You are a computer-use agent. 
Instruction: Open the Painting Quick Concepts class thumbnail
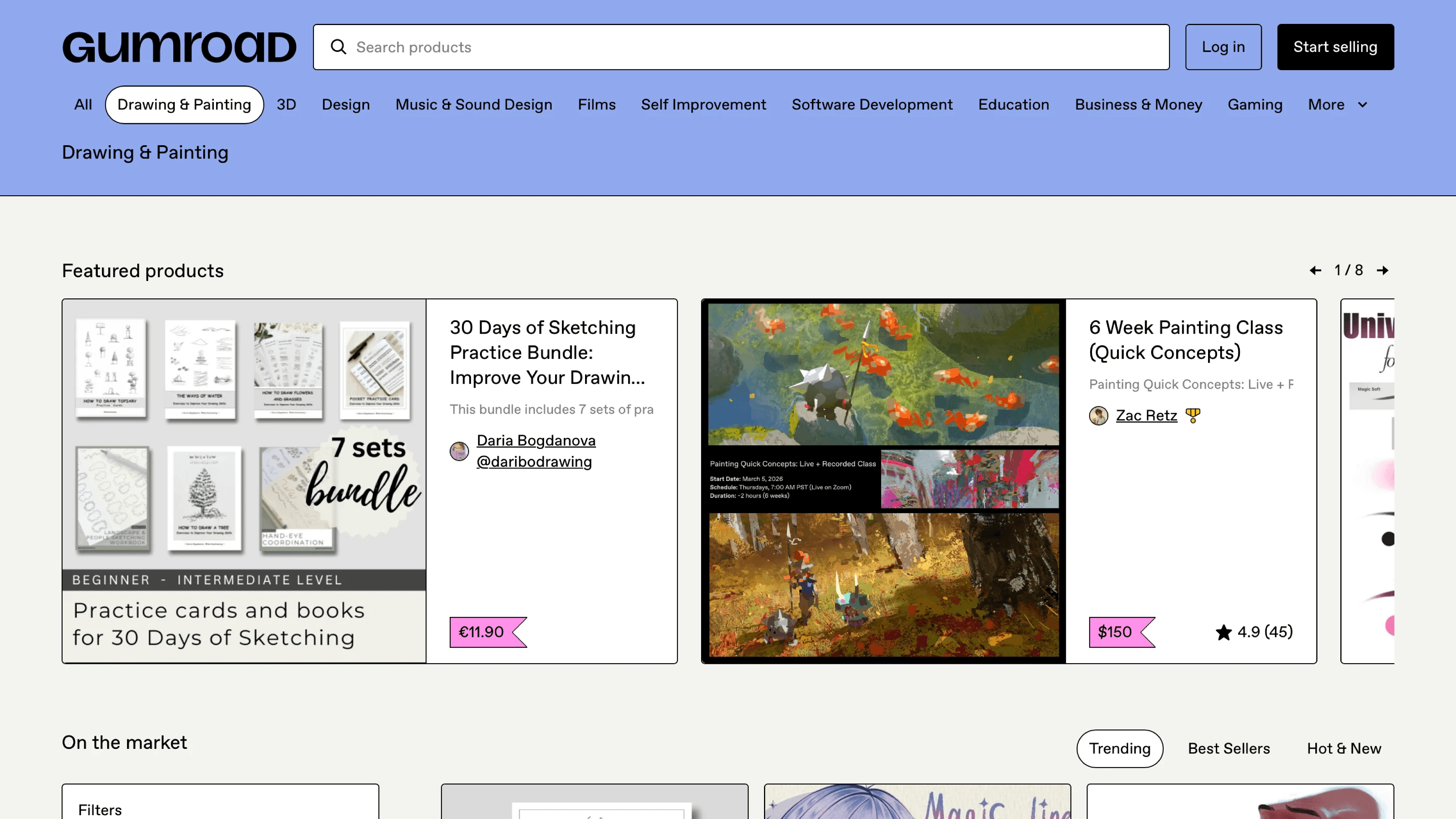click(883, 481)
